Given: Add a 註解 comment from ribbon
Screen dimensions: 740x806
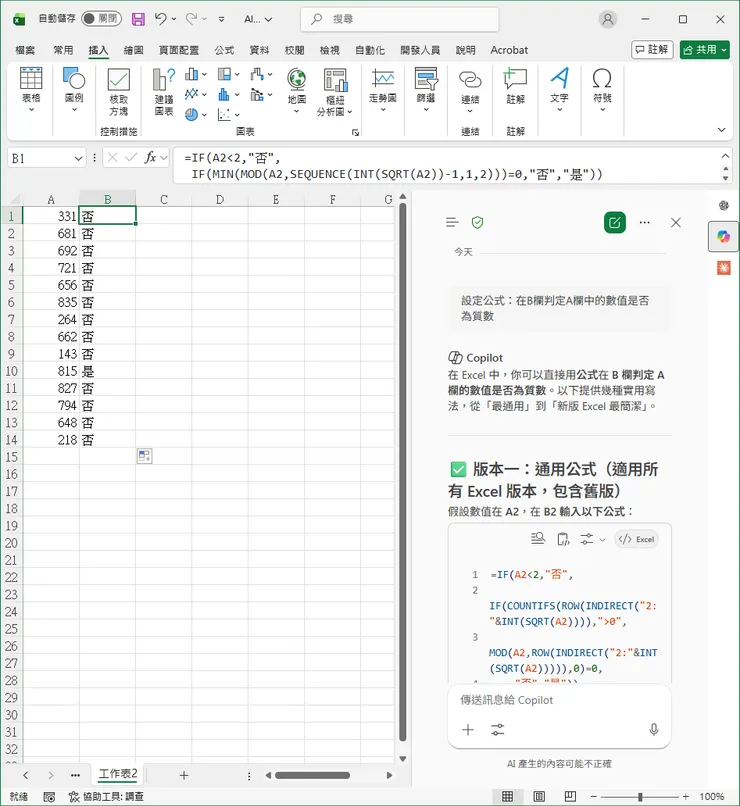Looking at the screenshot, I should (515, 87).
